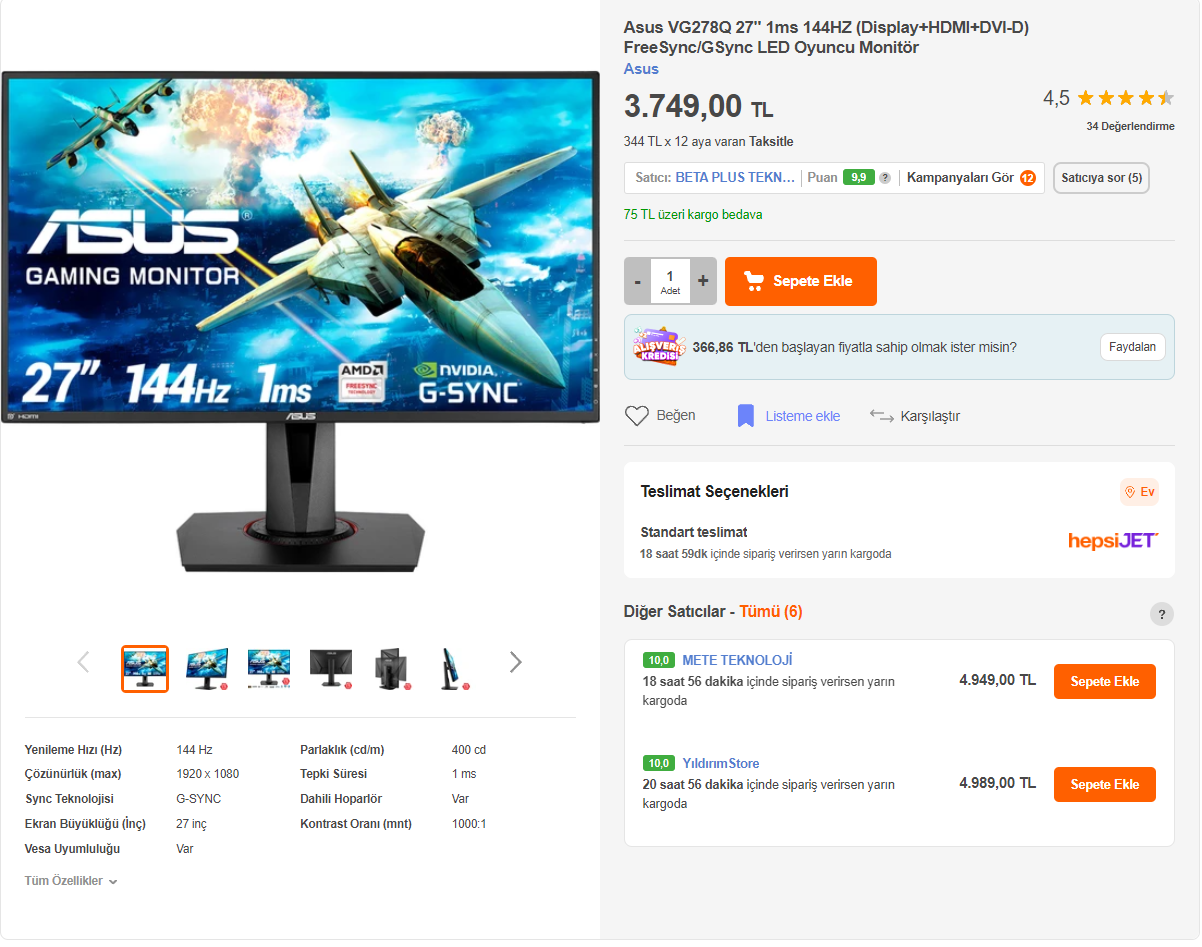Open Tümü (6) all sellers link

(x=771, y=611)
